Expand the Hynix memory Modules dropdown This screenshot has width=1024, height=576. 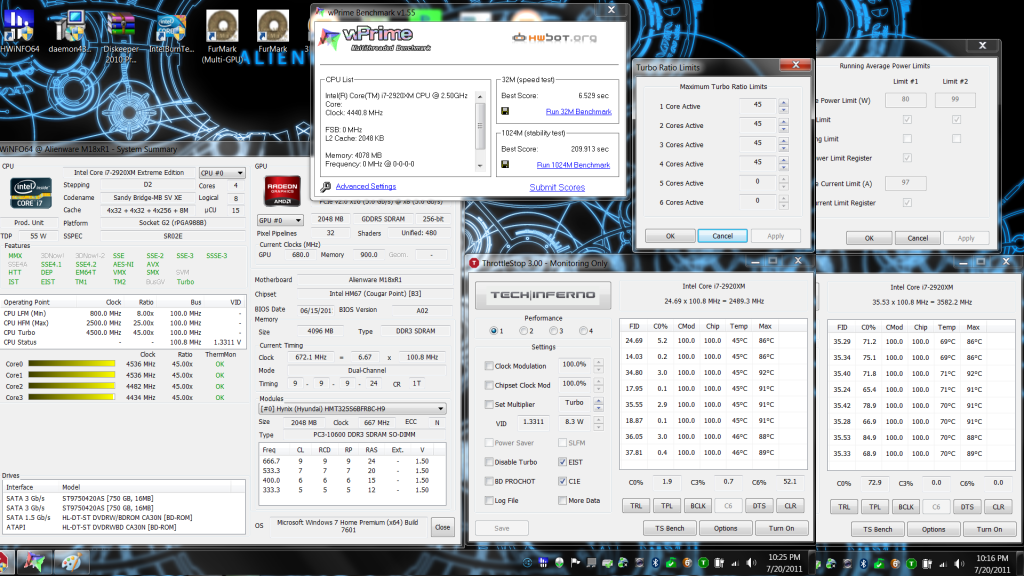tap(353, 409)
